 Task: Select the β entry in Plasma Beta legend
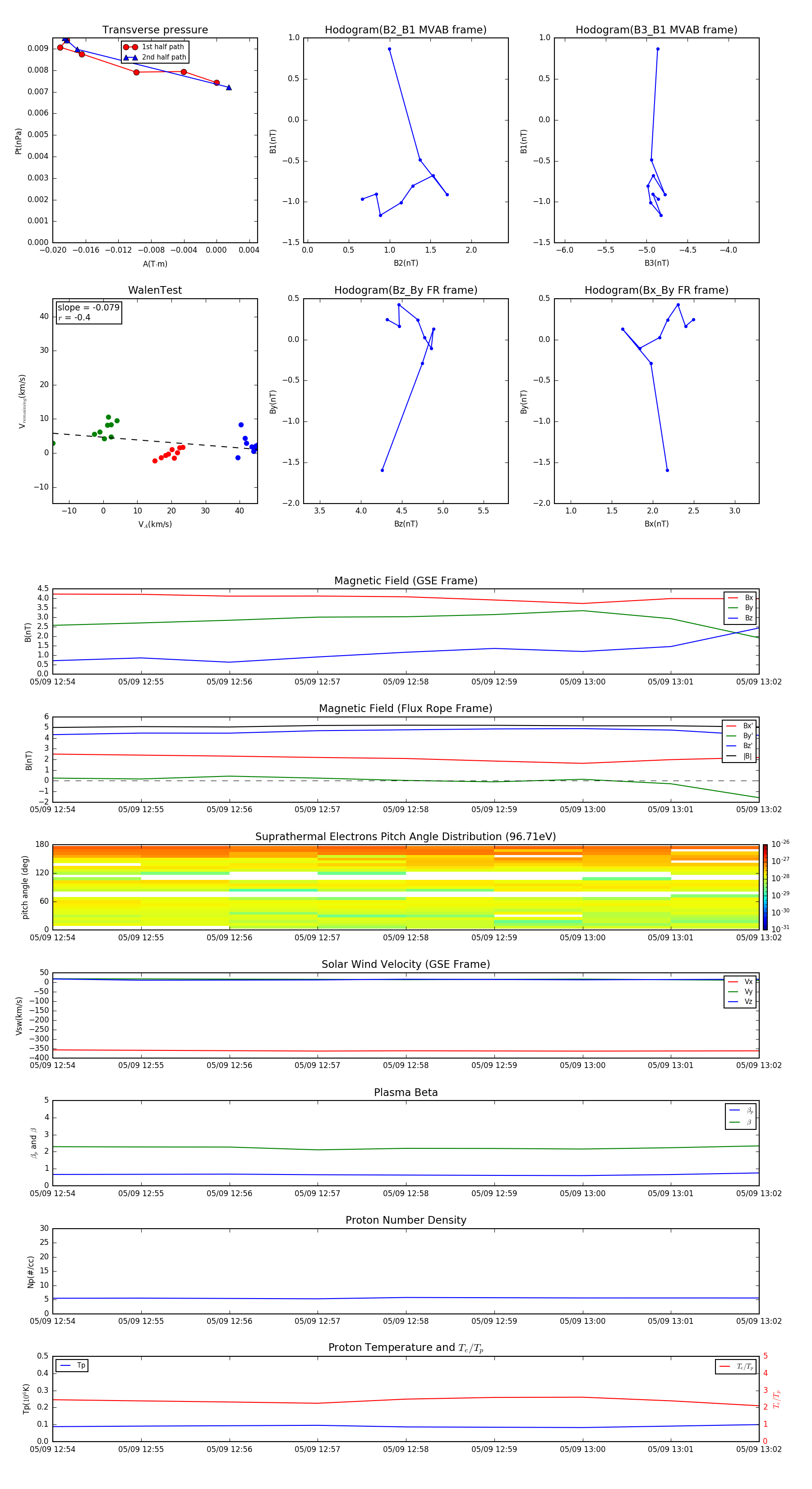coord(741,1123)
